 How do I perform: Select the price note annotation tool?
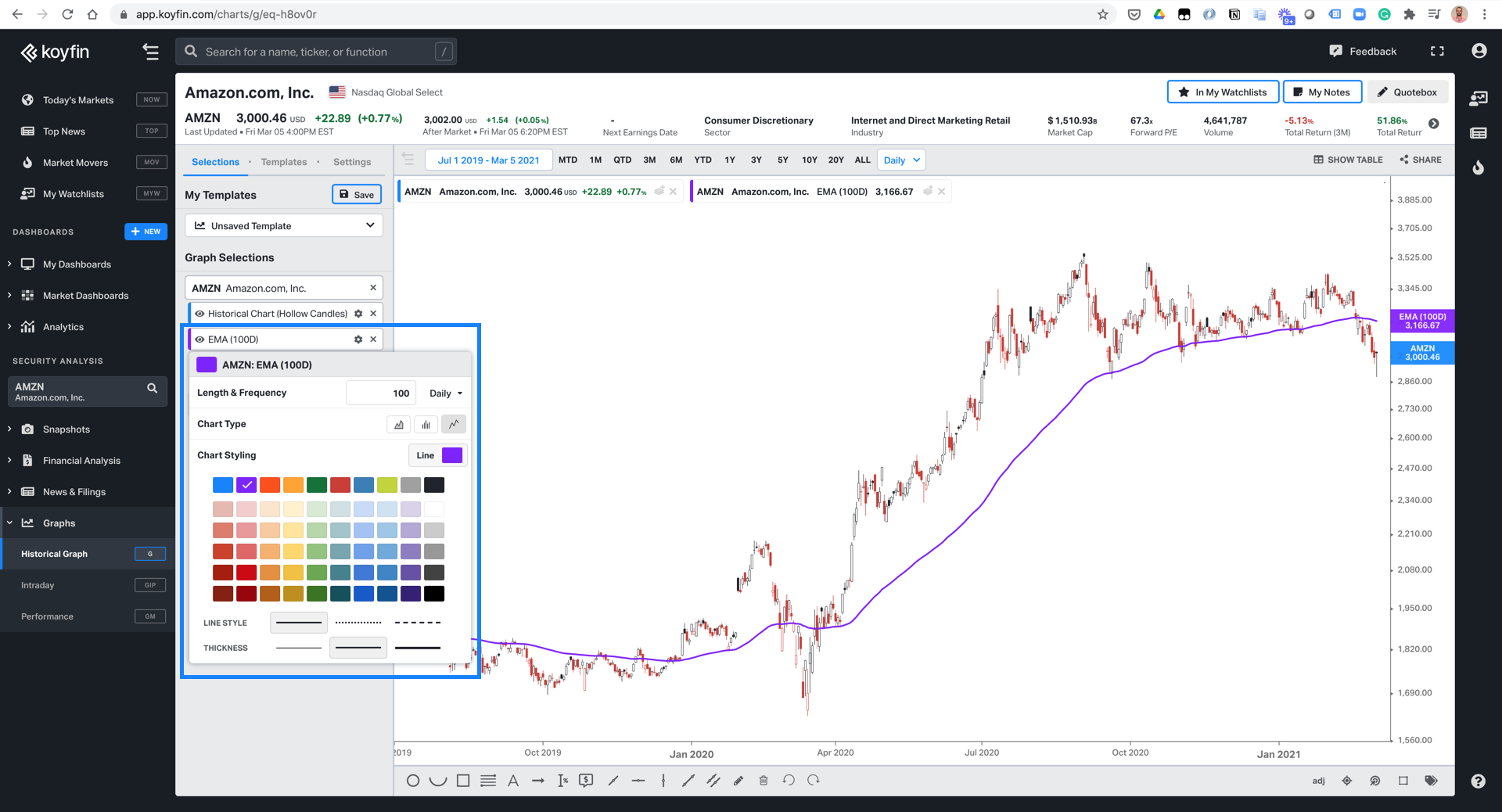pos(586,781)
